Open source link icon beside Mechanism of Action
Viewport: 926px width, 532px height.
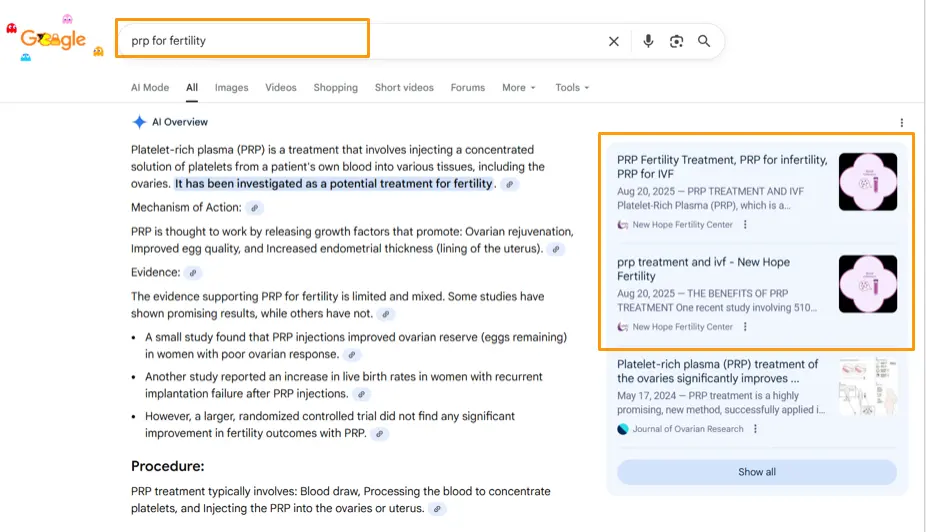[x=255, y=208]
